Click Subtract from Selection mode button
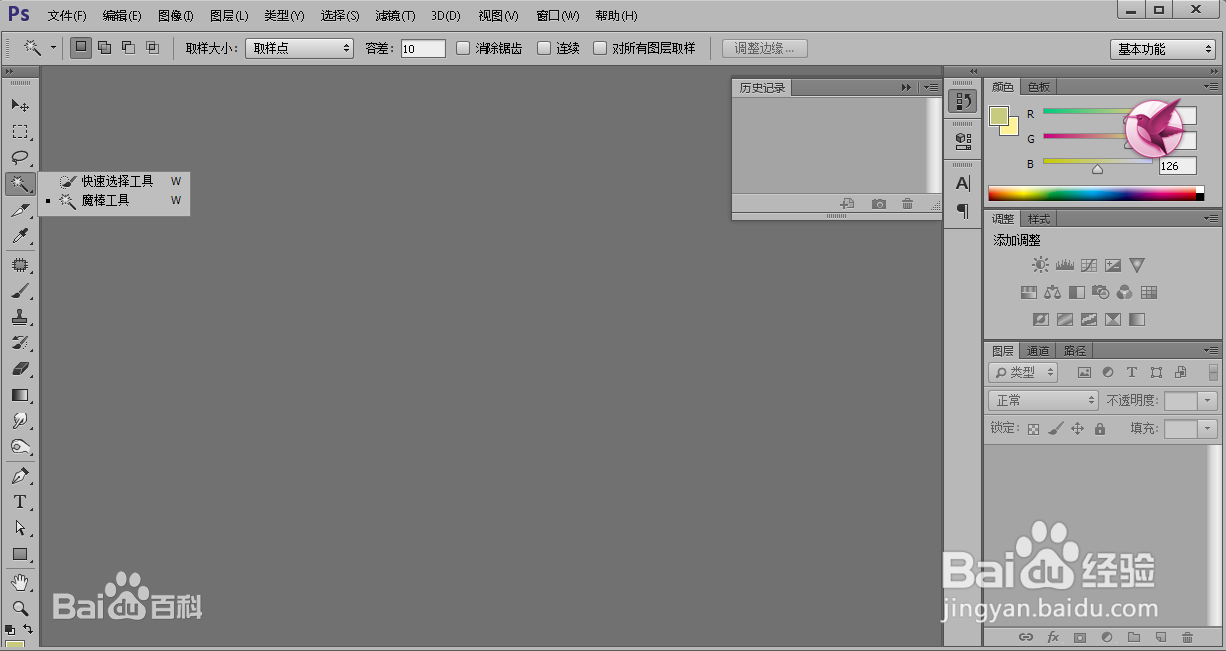 128,47
